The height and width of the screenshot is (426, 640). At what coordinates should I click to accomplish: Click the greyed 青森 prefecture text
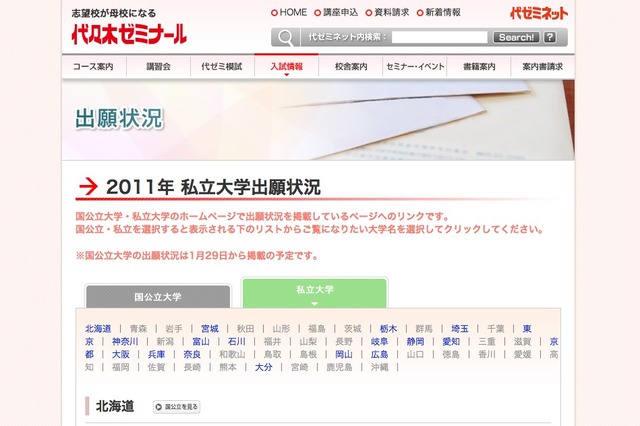pos(138,328)
